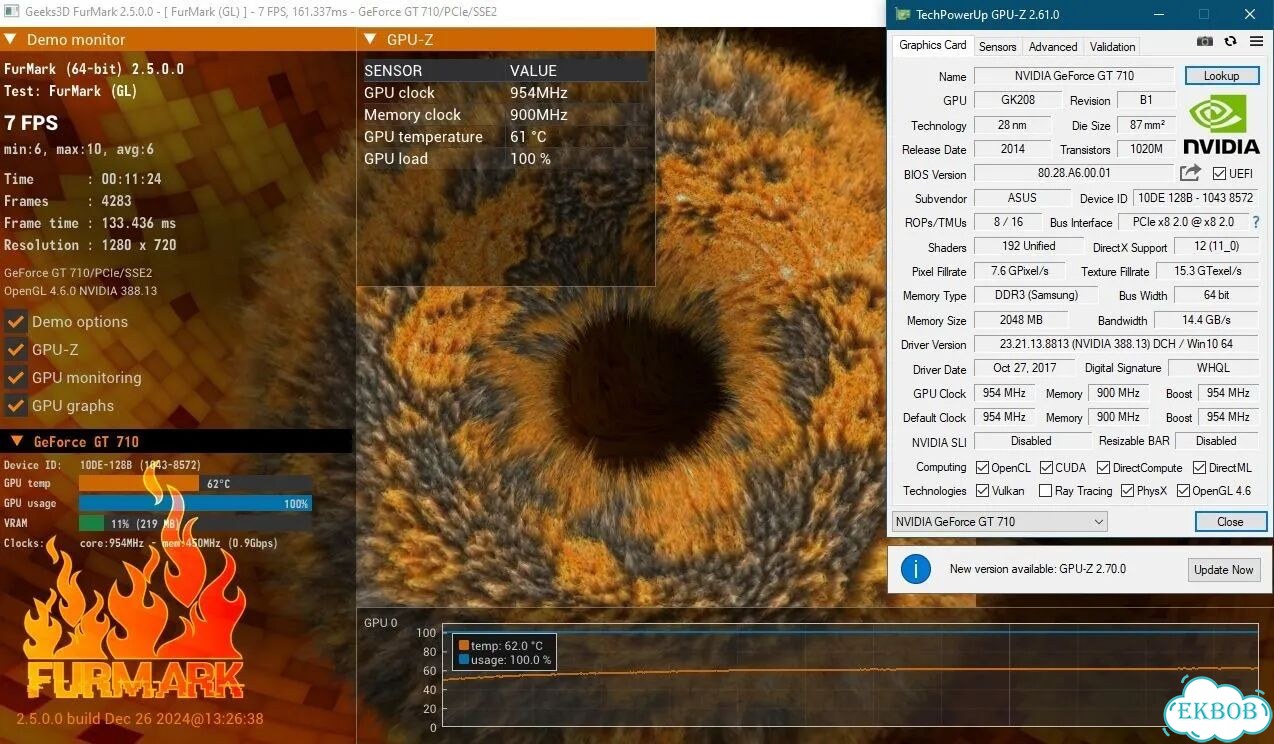Toggle FurMark GPU graphs checkmark
This screenshot has height=744, width=1274.
pyautogui.click(x=15, y=406)
